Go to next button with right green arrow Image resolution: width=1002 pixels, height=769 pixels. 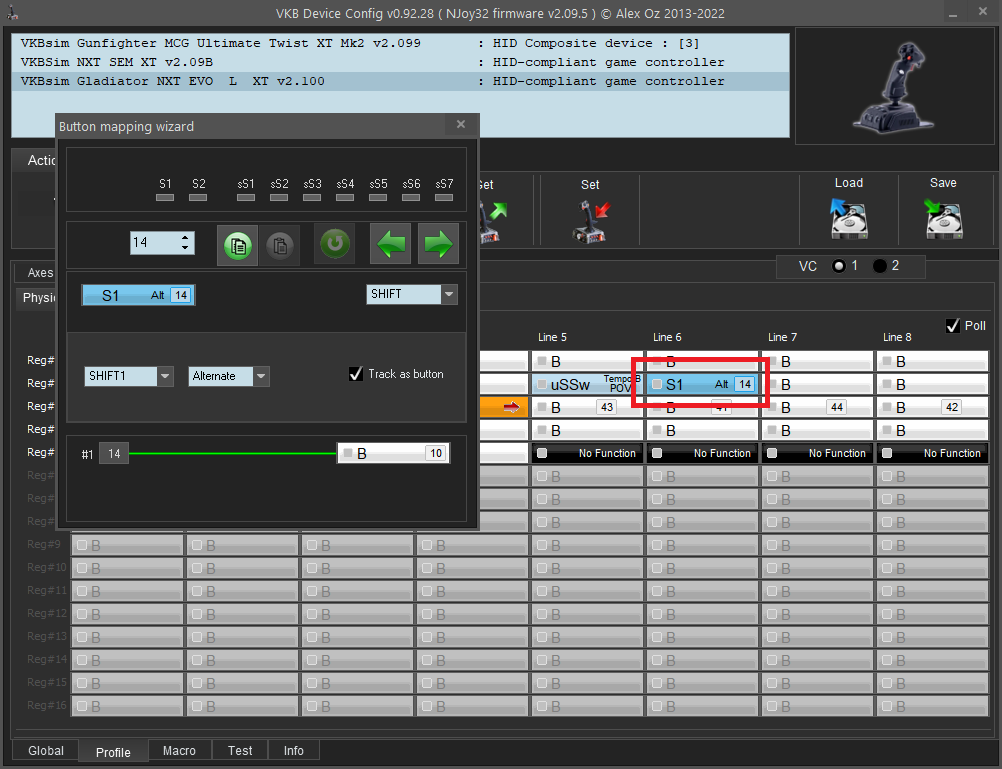pos(438,244)
